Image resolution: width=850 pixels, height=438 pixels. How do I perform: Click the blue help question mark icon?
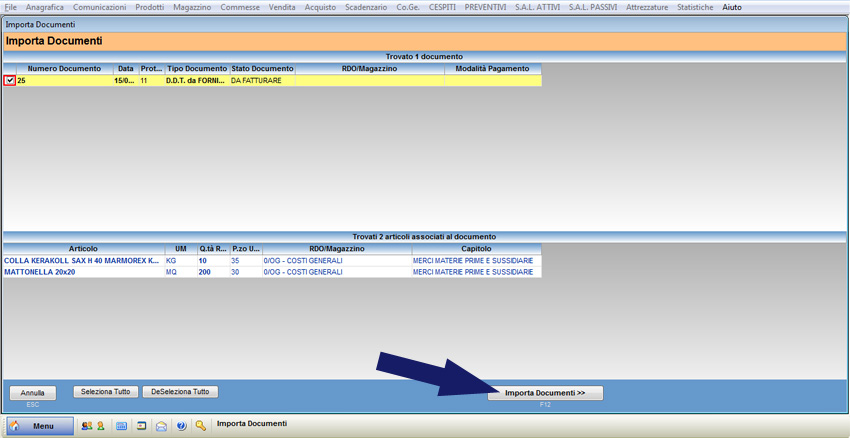pyautogui.click(x=181, y=426)
